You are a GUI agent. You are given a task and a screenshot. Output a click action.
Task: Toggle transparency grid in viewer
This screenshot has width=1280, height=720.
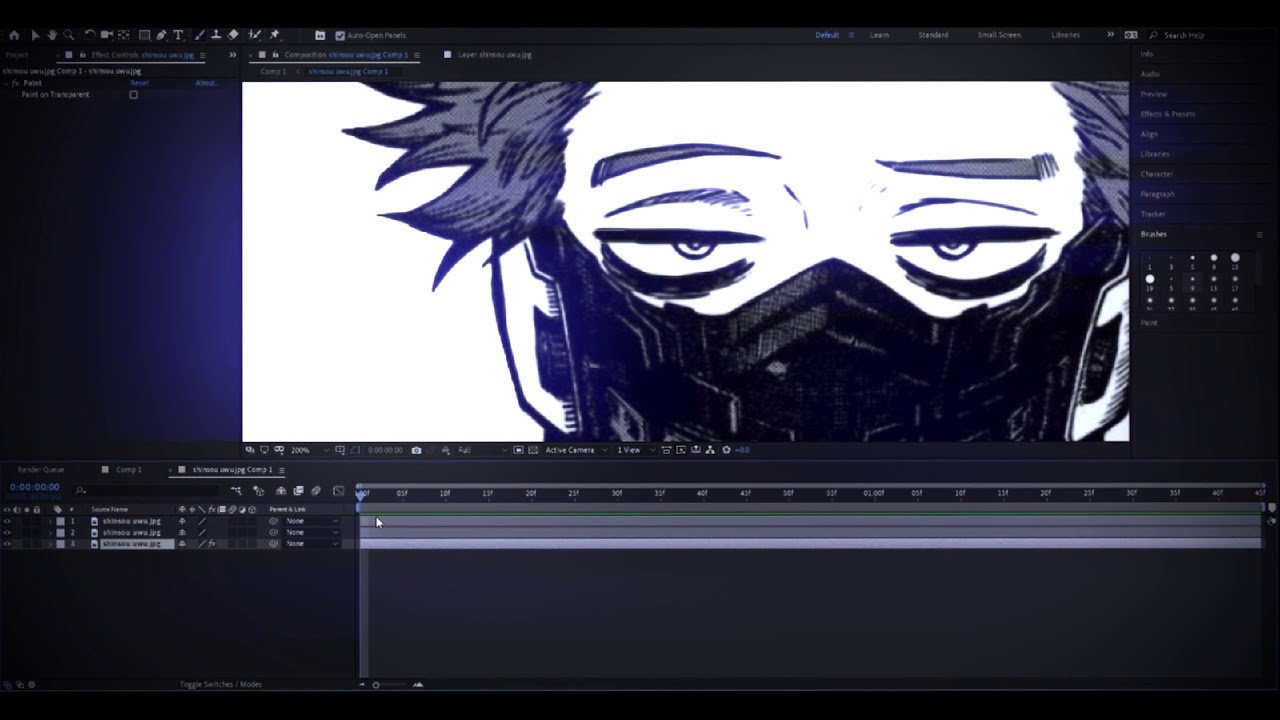tap(532, 450)
